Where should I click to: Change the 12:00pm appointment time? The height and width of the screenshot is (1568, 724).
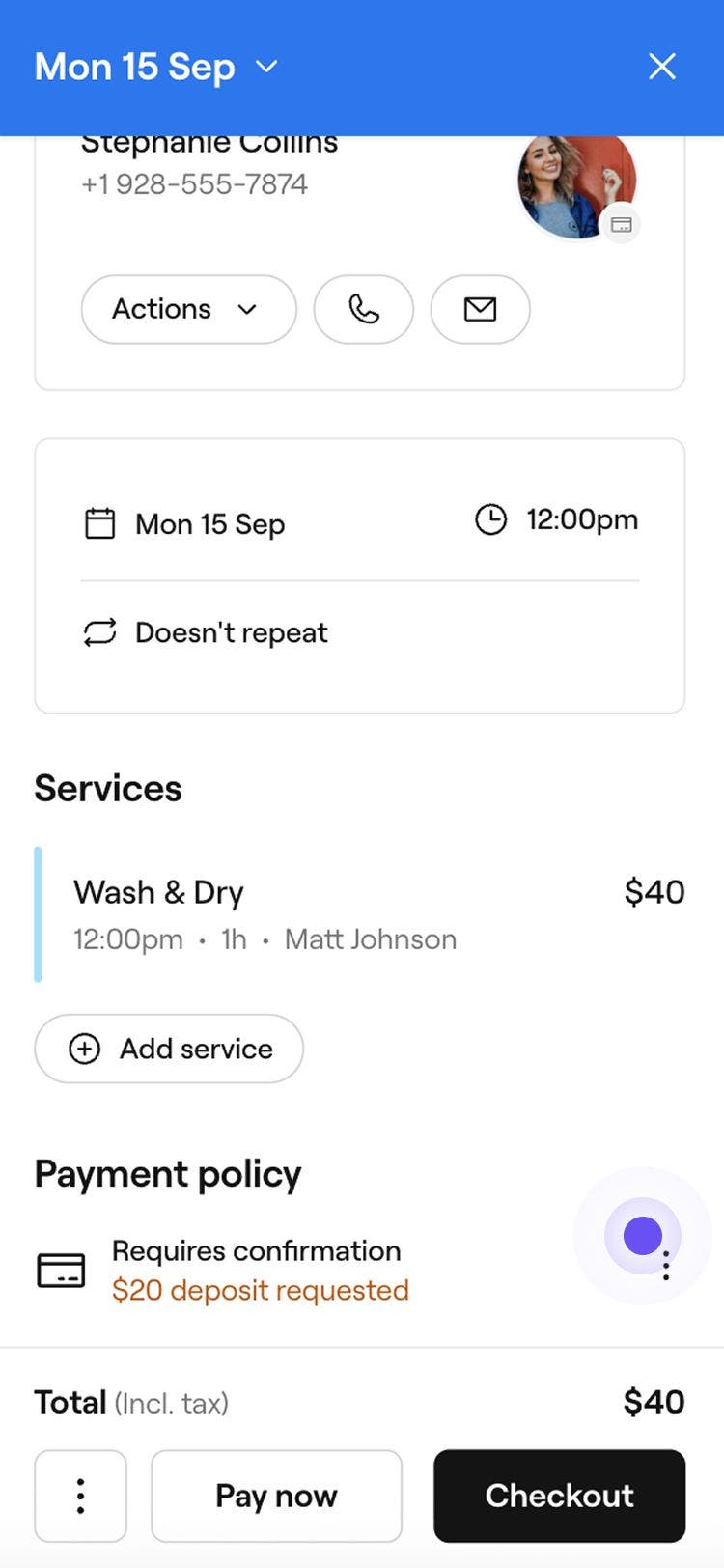pyautogui.click(x=581, y=519)
